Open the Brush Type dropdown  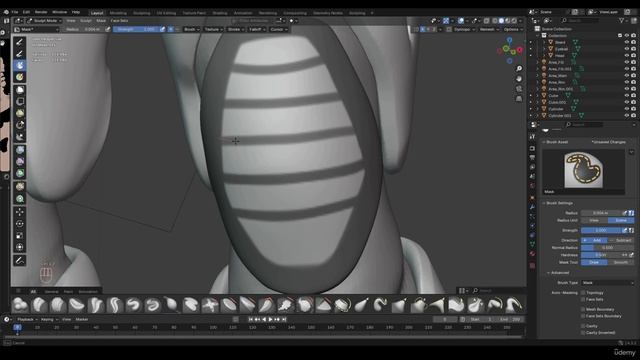608,282
